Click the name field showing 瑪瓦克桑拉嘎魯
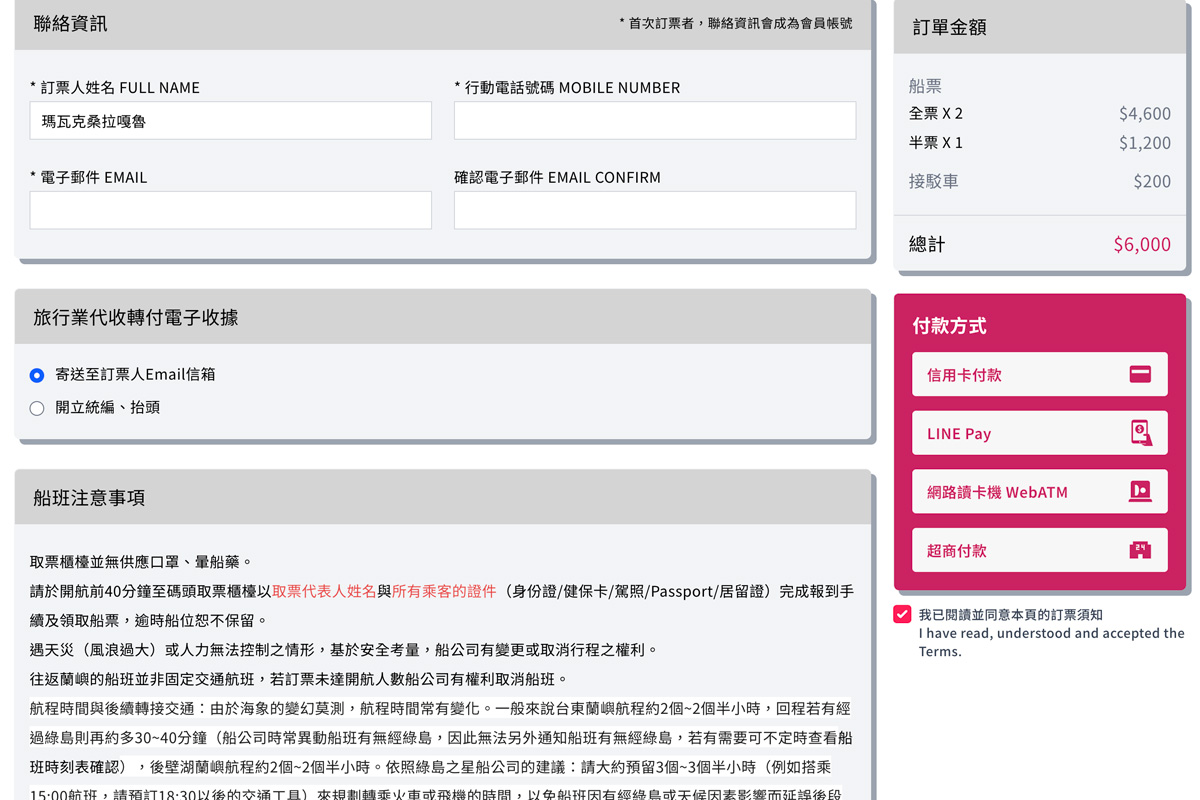Image resolution: width=1200 pixels, height=800 pixels. point(230,120)
